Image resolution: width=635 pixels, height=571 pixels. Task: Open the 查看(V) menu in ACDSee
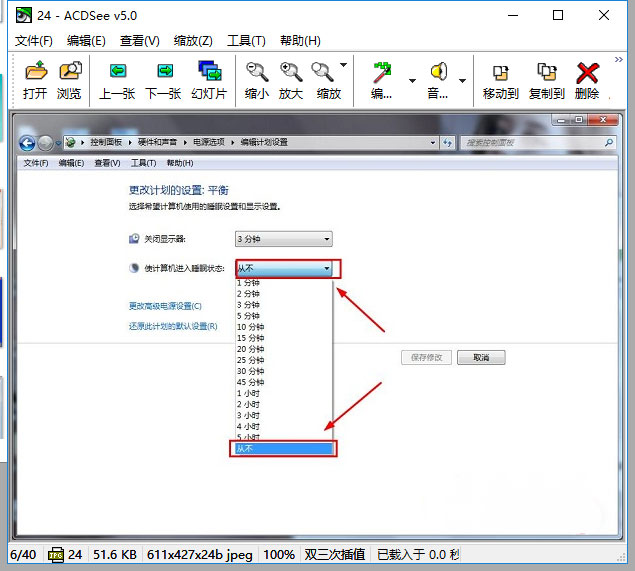(140, 40)
